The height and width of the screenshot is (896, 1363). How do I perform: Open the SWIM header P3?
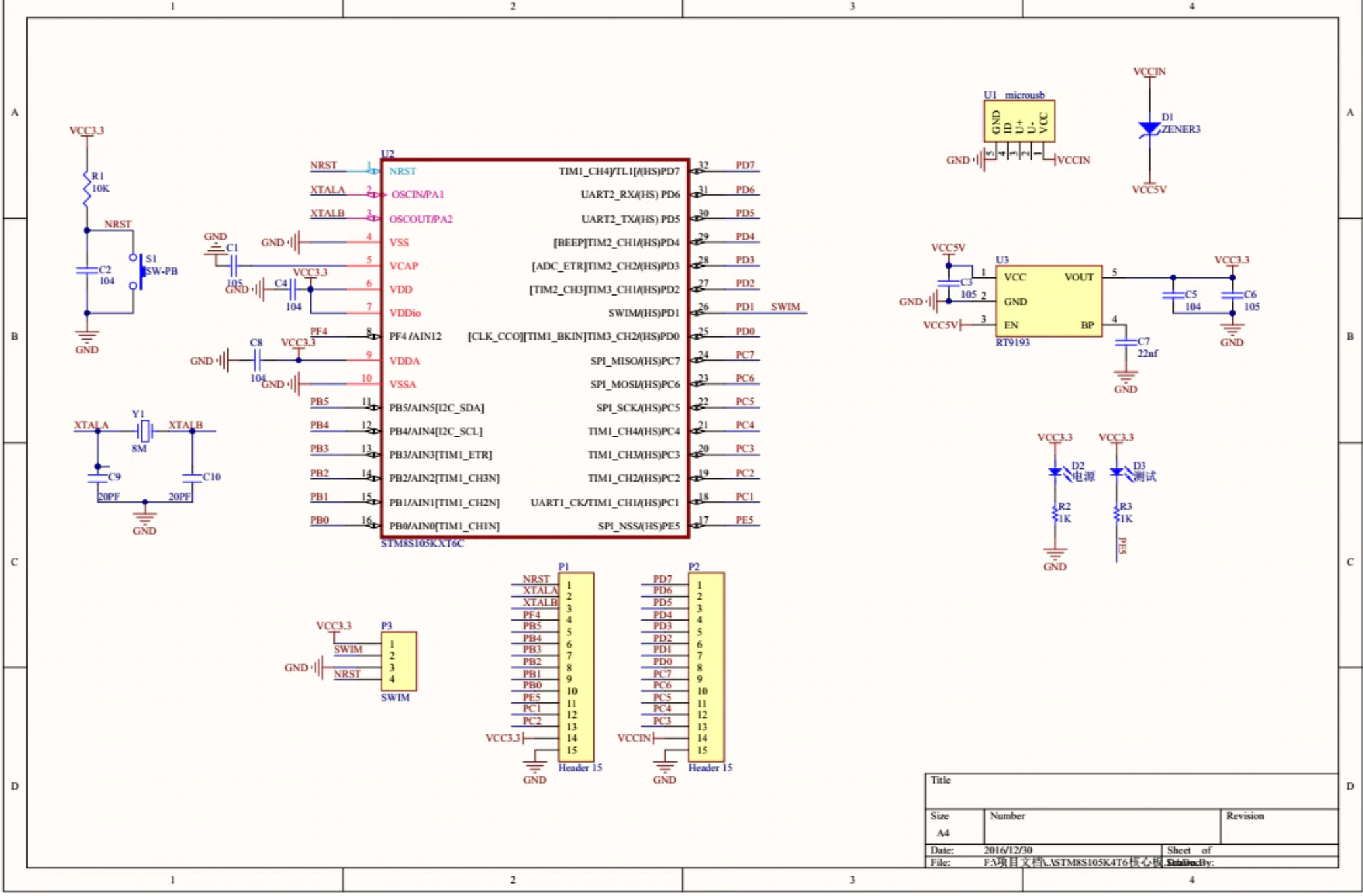tap(399, 660)
